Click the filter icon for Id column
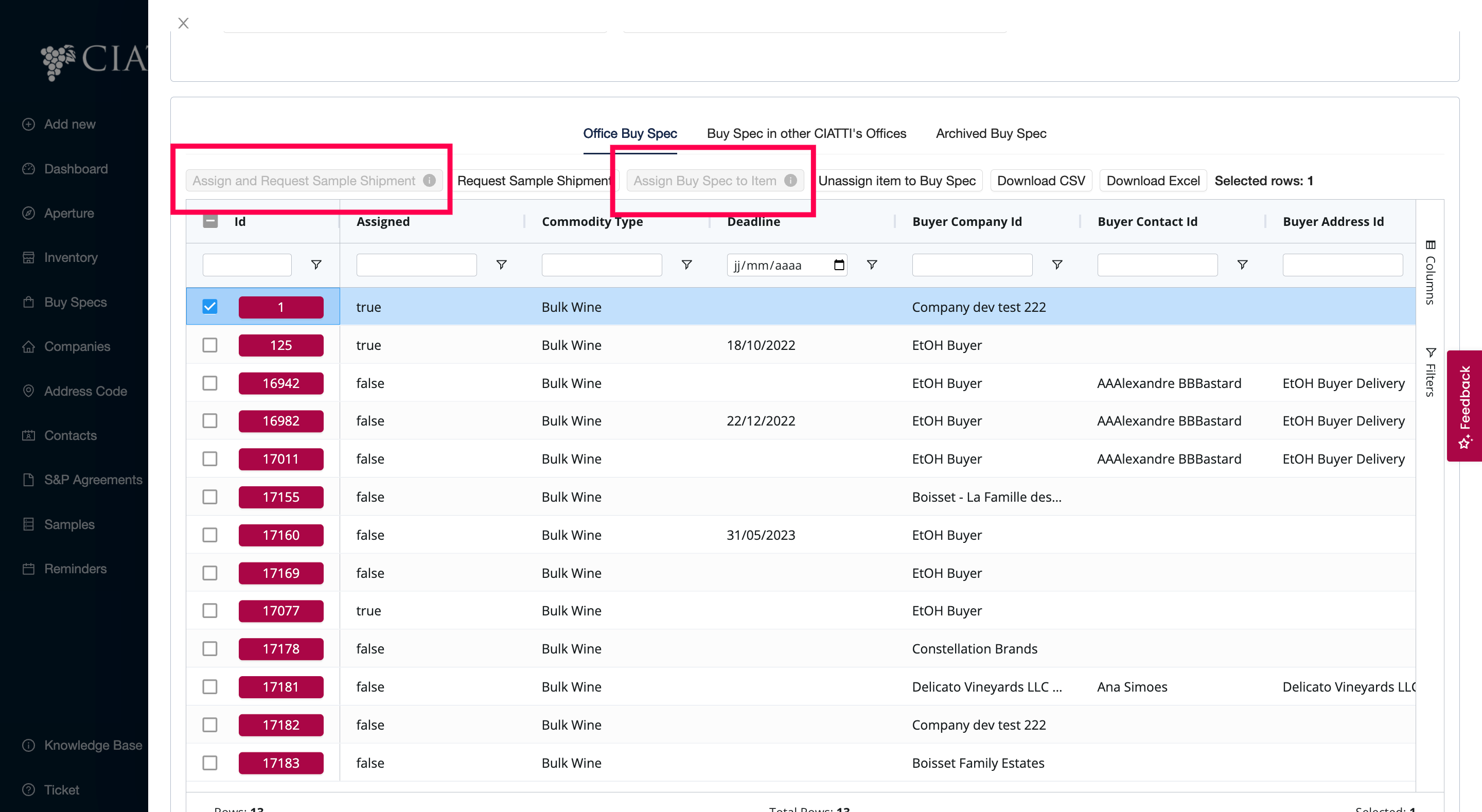Screen dimensions: 1482x812 tap(316, 264)
